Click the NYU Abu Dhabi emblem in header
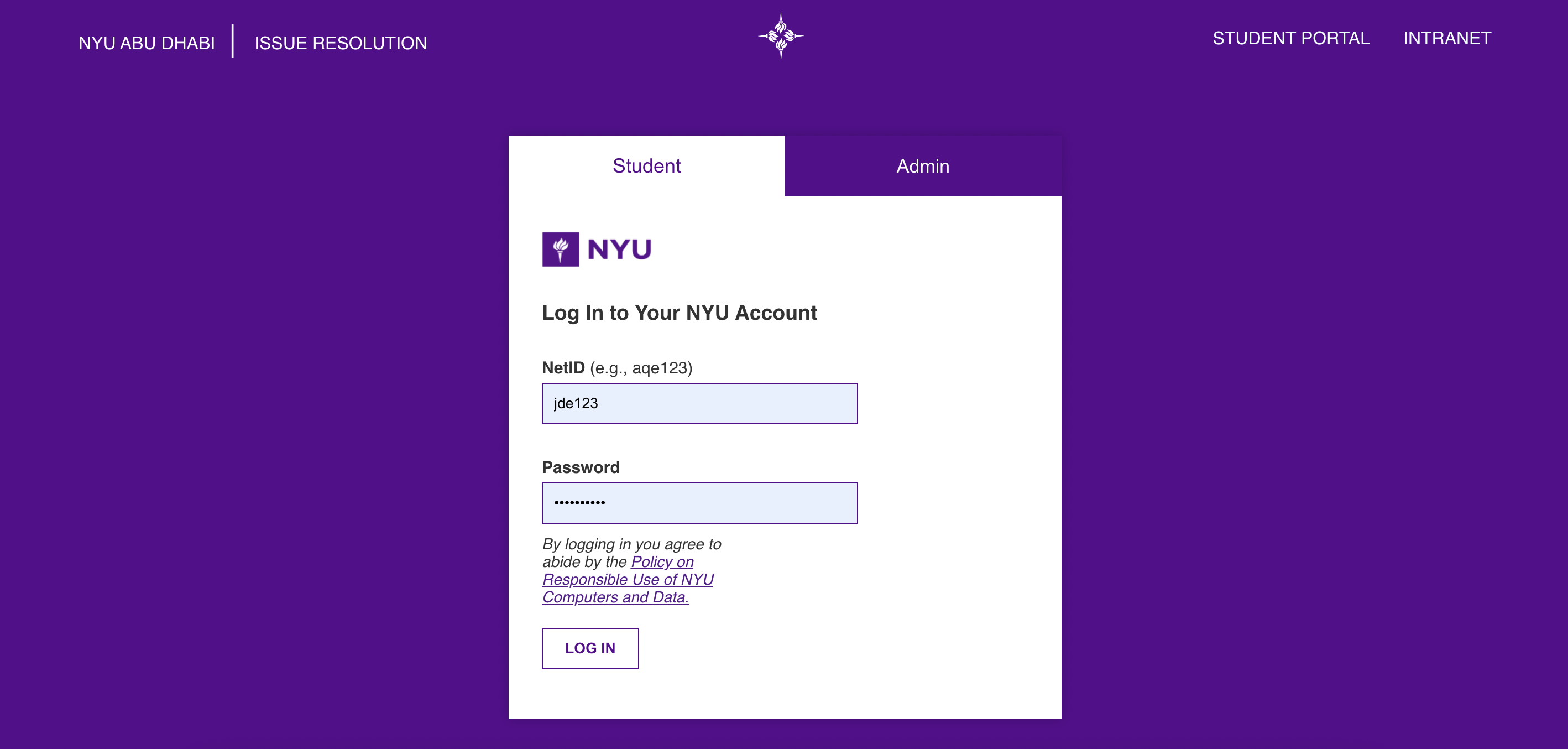 click(781, 36)
